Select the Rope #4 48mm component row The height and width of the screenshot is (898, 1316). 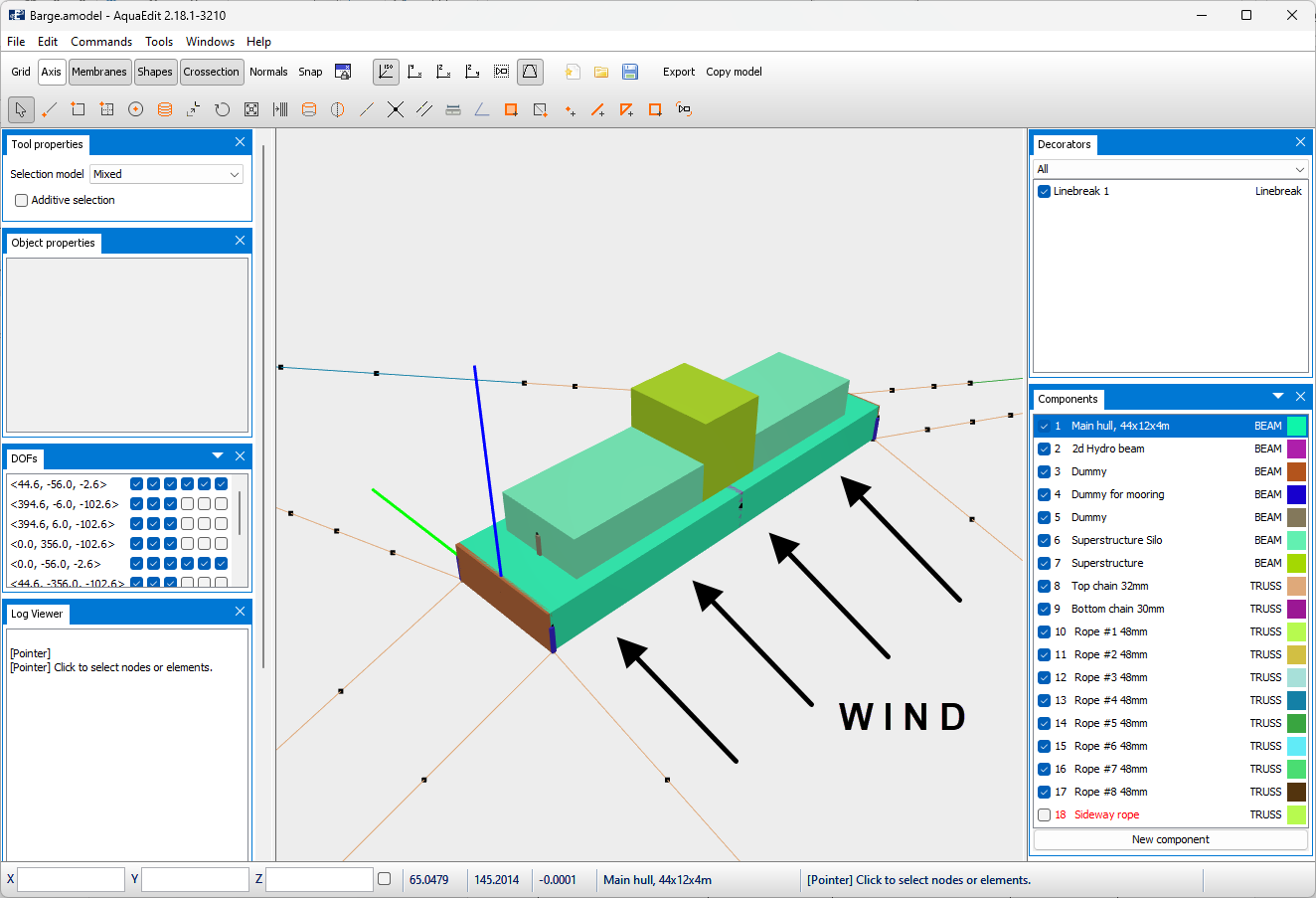[1170, 700]
